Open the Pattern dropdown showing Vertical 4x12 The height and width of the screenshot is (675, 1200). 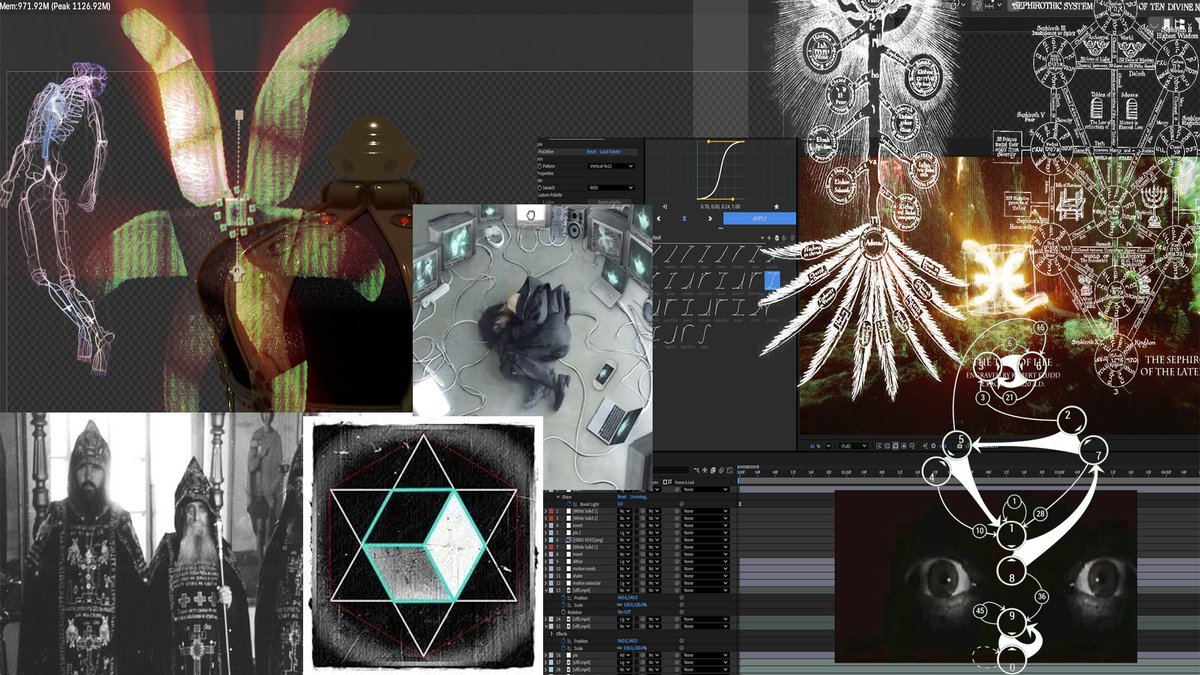[x=611, y=166]
